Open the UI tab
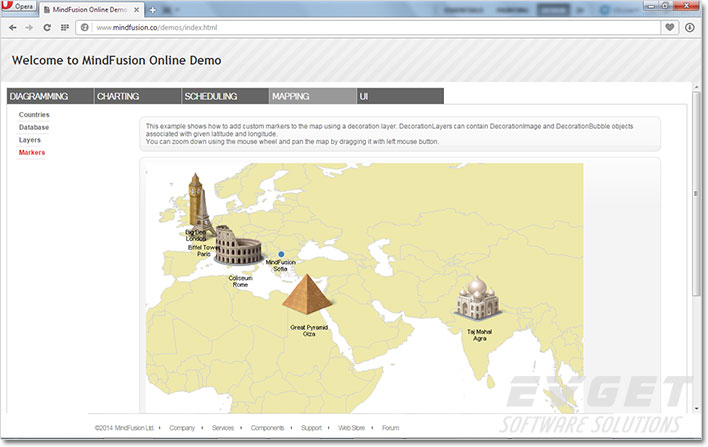The image size is (708, 447). point(400,96)
